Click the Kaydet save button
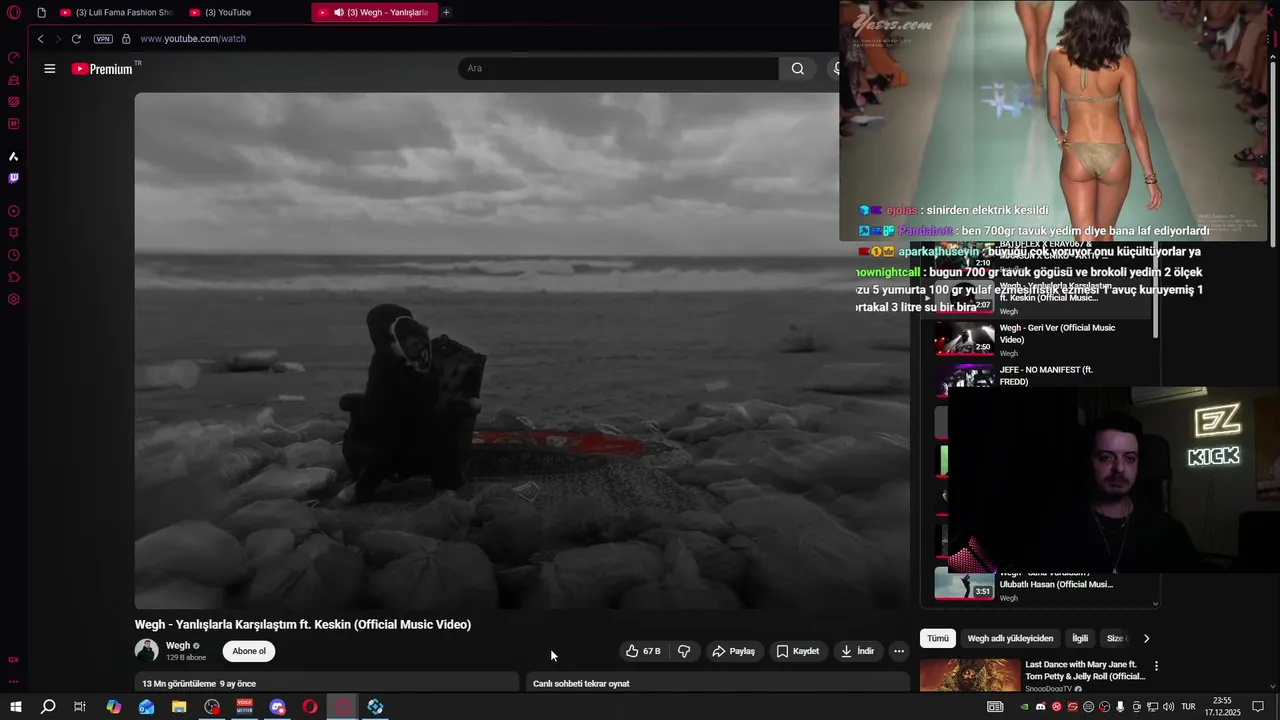Screen dimensions: 1280x720 tap(797, 651)
